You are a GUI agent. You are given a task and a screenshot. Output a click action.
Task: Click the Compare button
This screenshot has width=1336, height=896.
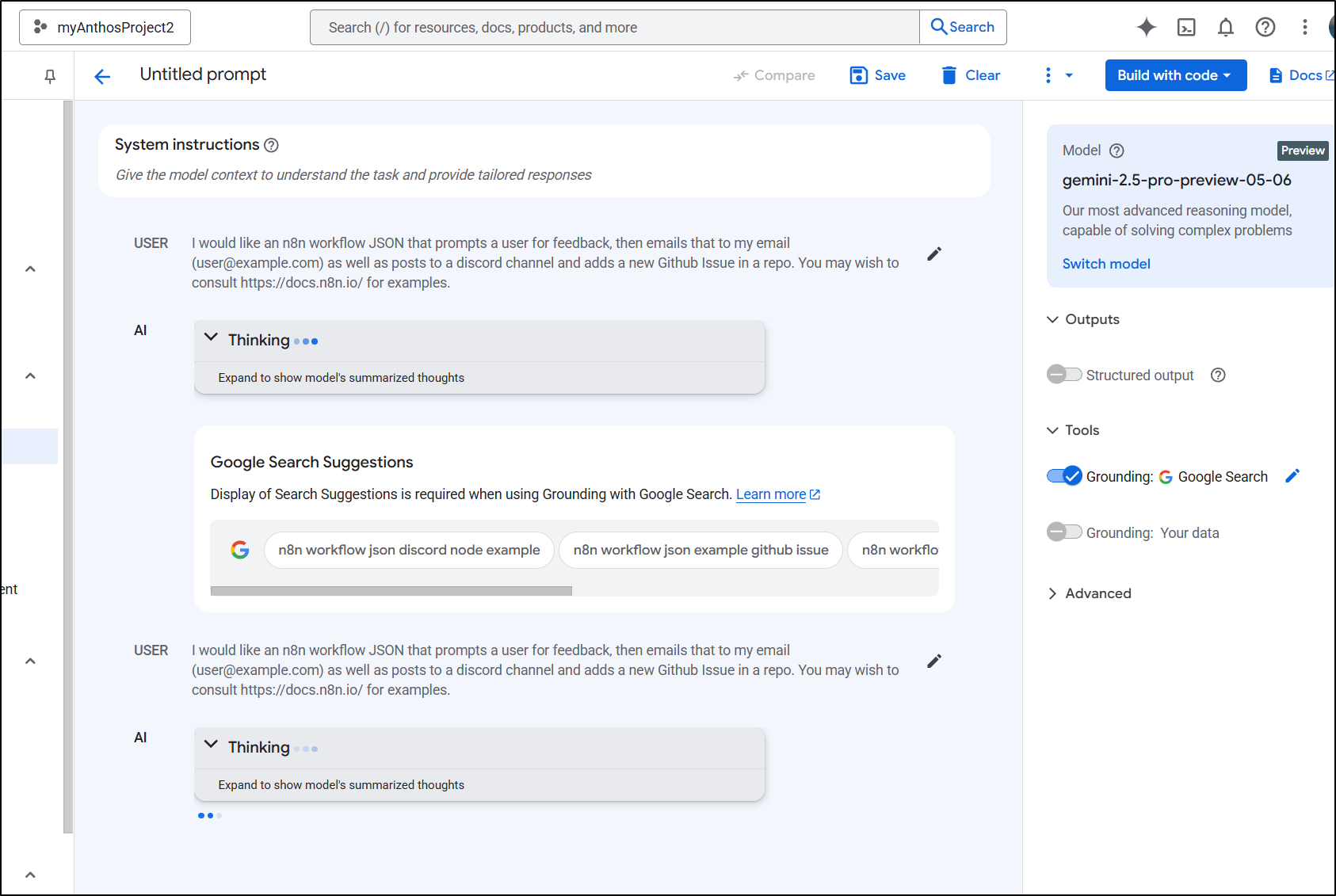tap(774, 75)
